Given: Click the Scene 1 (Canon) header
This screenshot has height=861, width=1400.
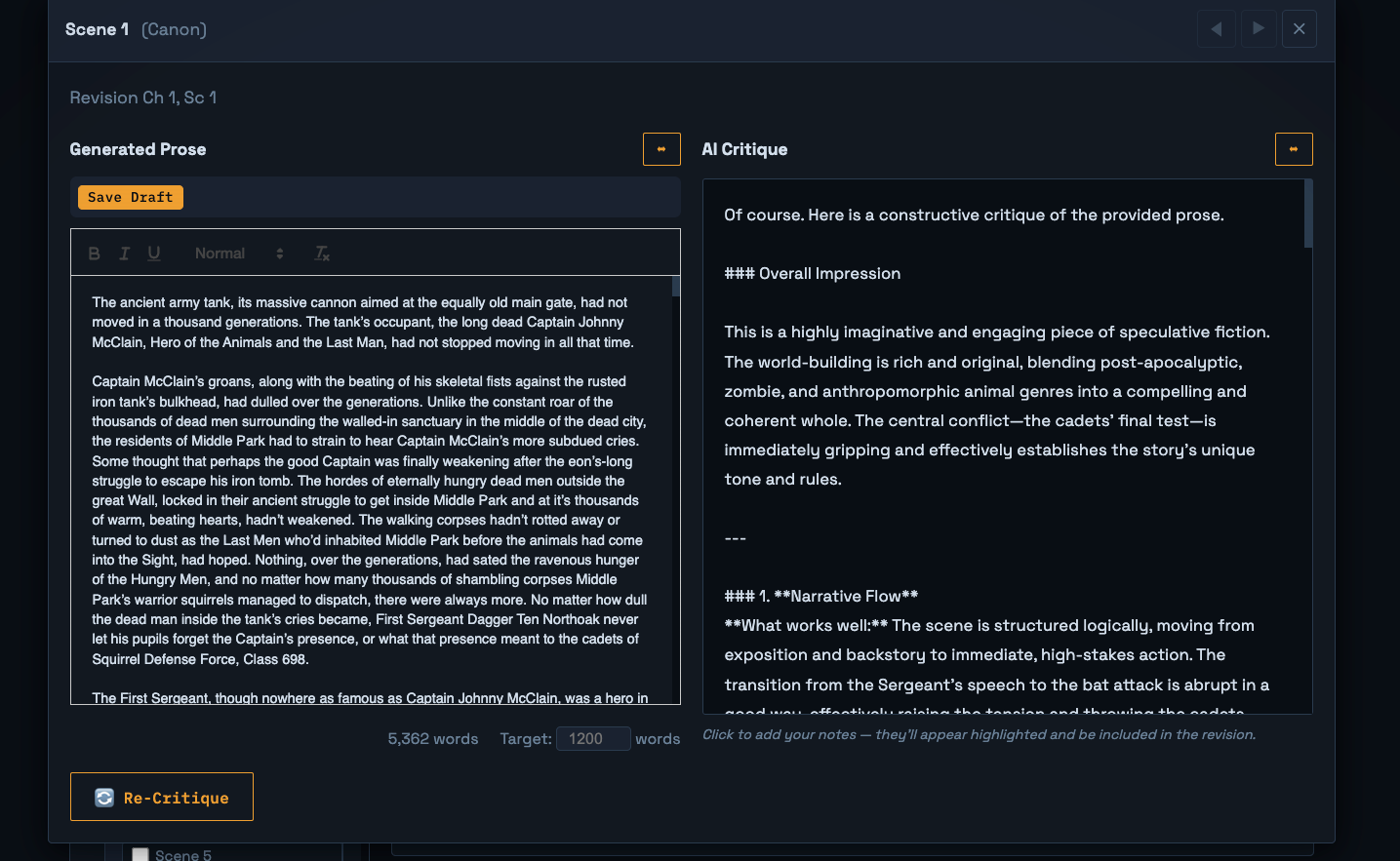Looking at the screenshot, I should click(x=137, y=28).
